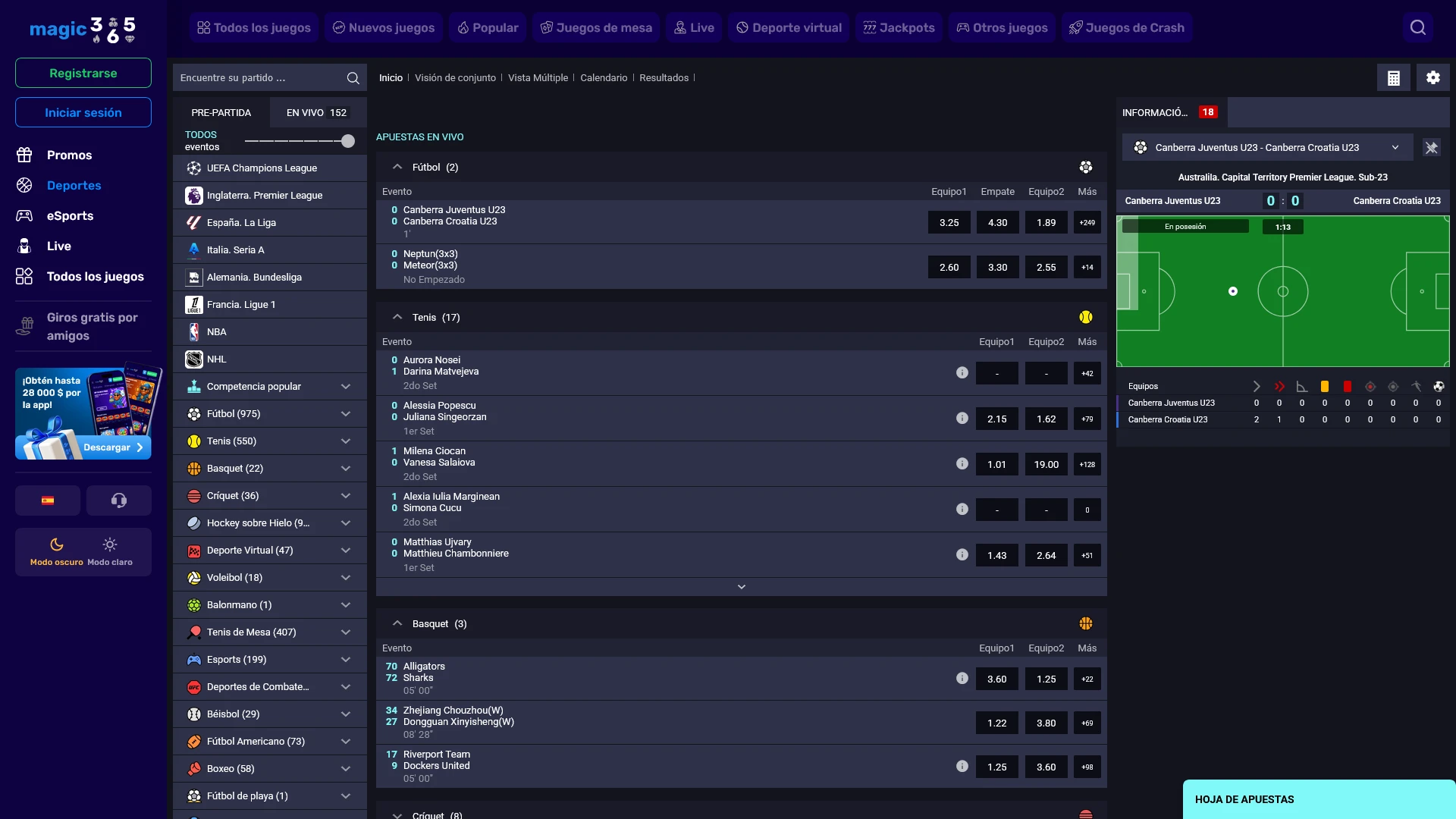
Task: Expand Competencia popular section
Action: coord(346,387)
